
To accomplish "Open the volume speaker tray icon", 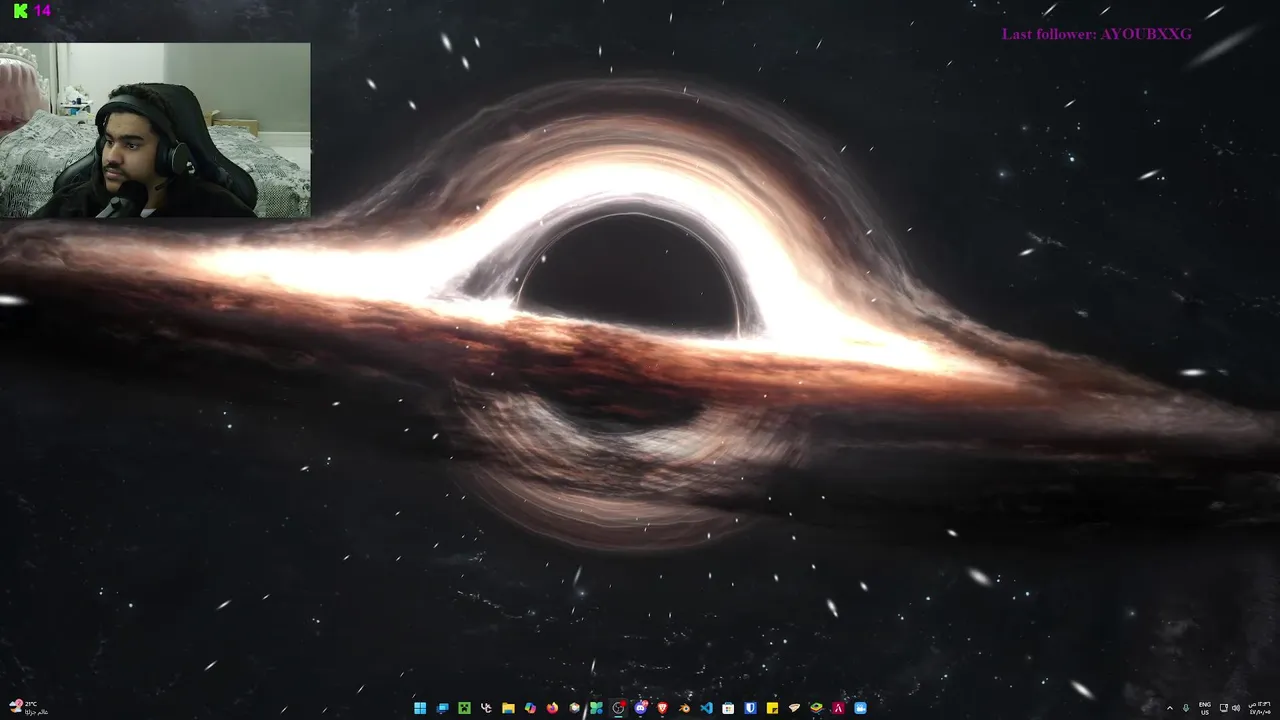I will point(1234,708).
